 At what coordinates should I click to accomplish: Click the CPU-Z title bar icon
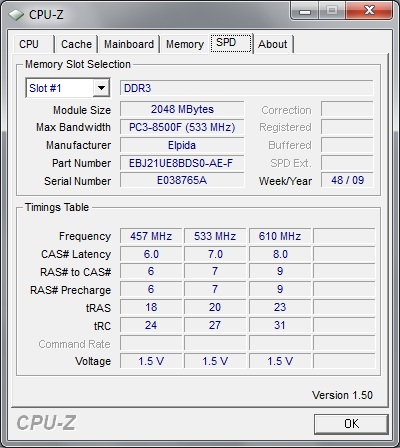click(15, 15)
